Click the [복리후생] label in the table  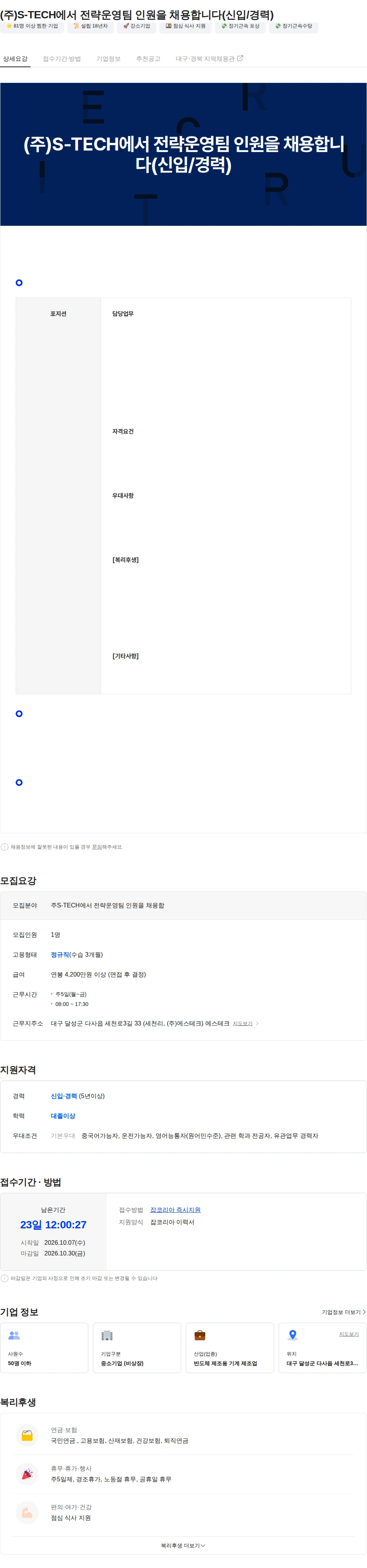125,560
